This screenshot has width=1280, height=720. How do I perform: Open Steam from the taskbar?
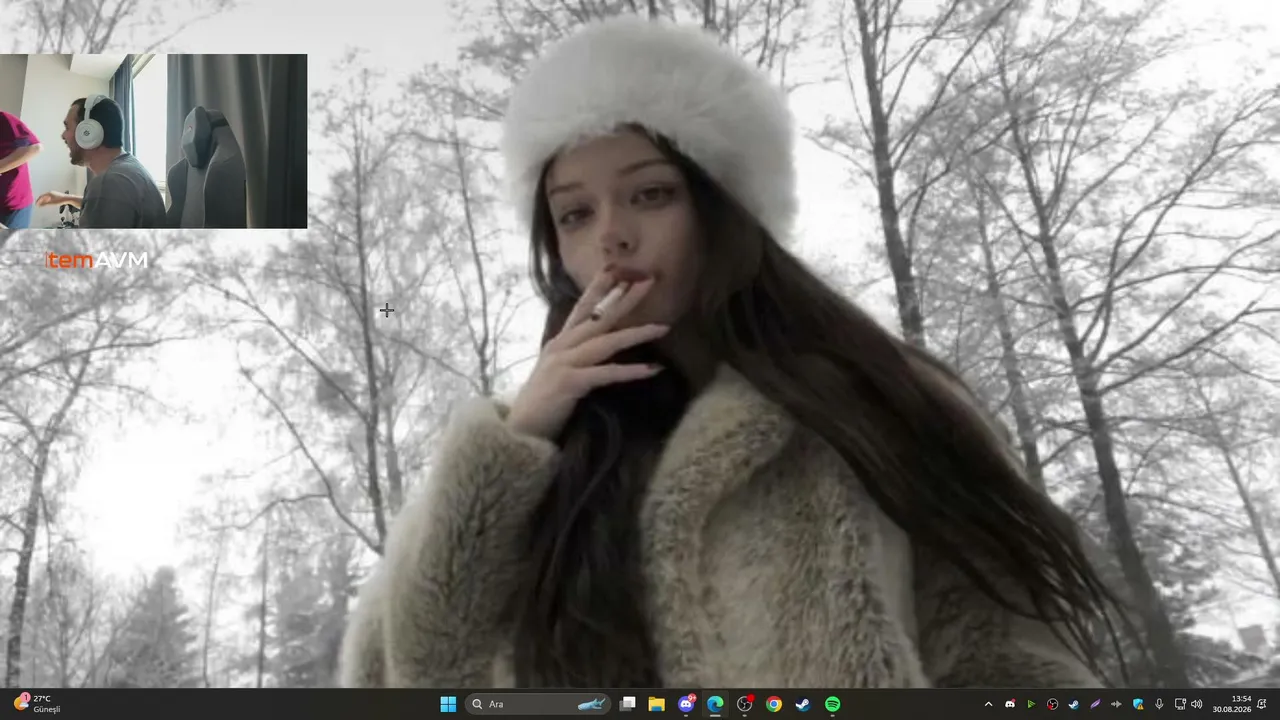pyautogui.click(x=803, y=704)
